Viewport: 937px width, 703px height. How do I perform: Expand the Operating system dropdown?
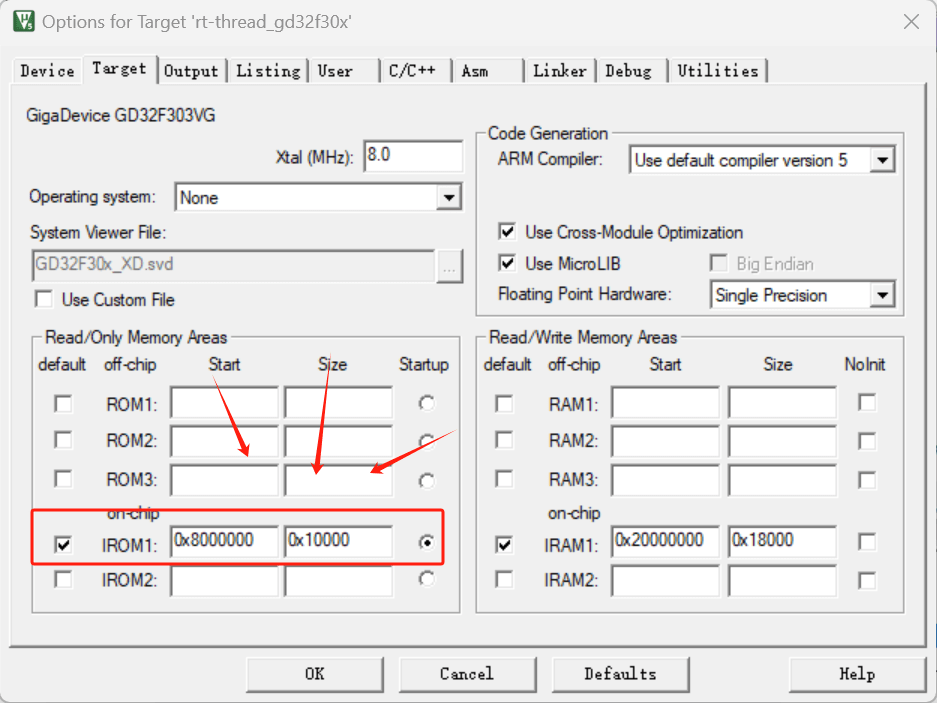(x=449, y=198)
